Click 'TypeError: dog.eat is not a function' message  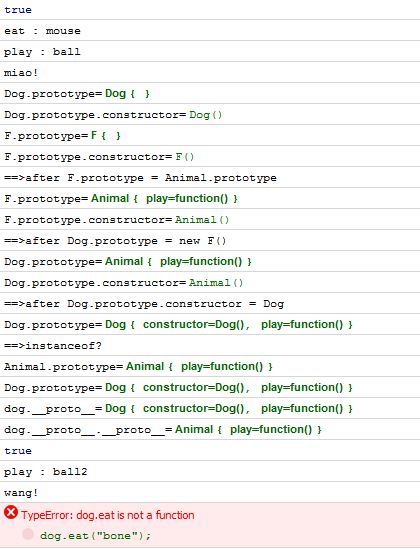pos(107,515)
